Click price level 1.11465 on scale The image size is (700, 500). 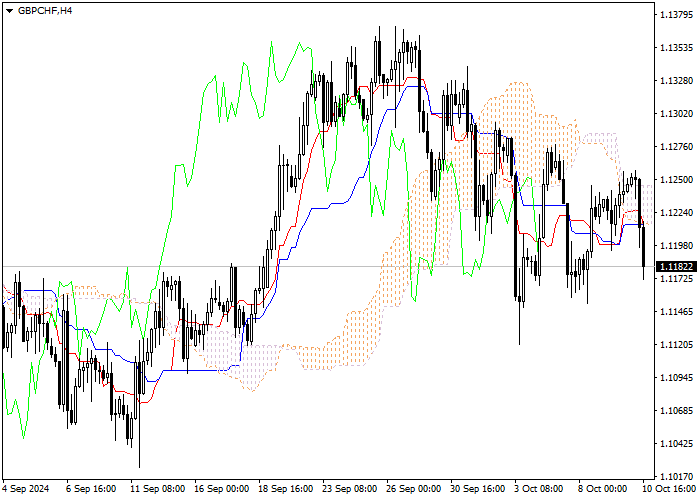coord(676,312)
